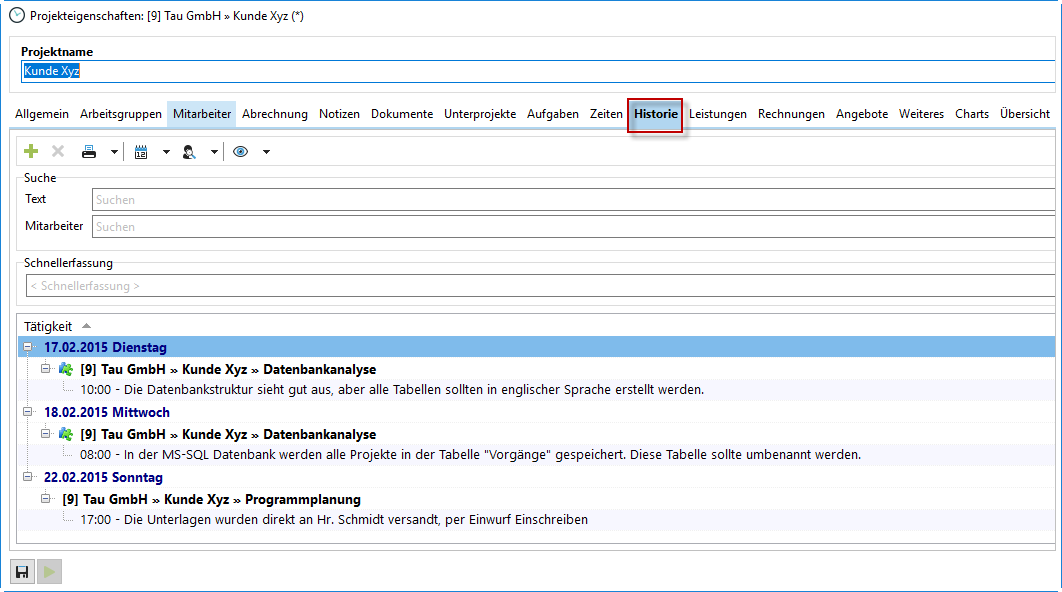
Task: Click the Text search input field
Action: (572, 200)
